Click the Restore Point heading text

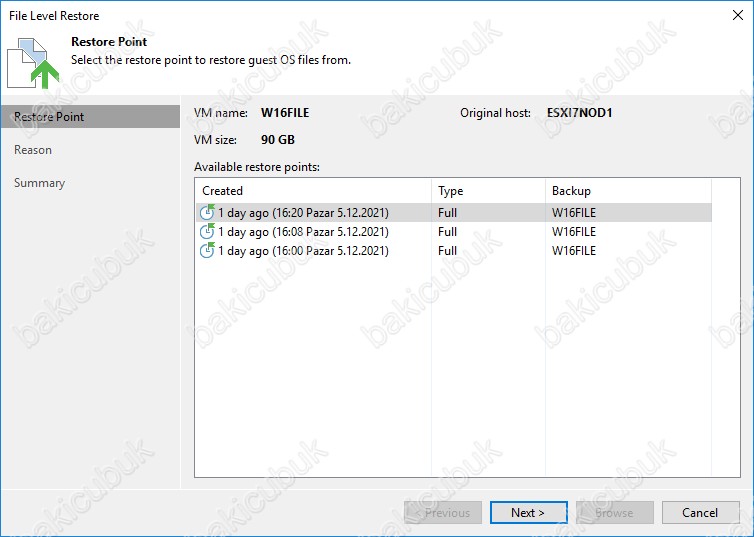click(x=109, y=42)
